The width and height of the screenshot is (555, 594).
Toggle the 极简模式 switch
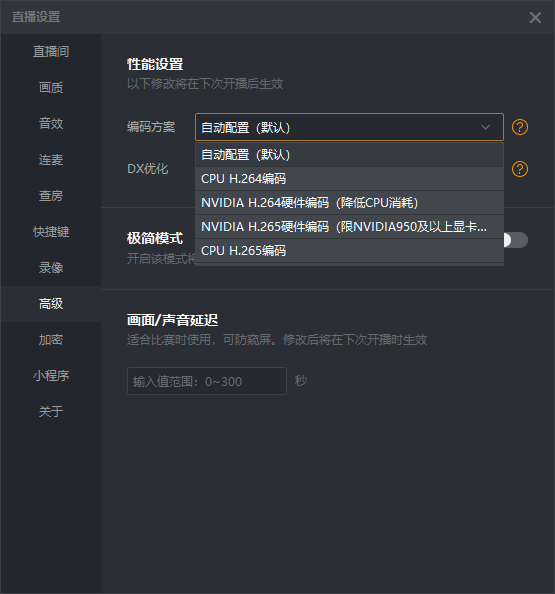(516, 240)
